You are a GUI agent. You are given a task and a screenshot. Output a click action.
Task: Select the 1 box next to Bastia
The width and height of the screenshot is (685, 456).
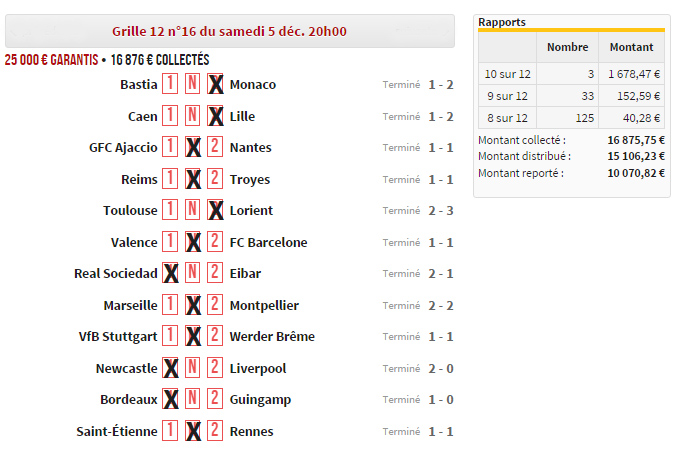click(x=171, y=84)
